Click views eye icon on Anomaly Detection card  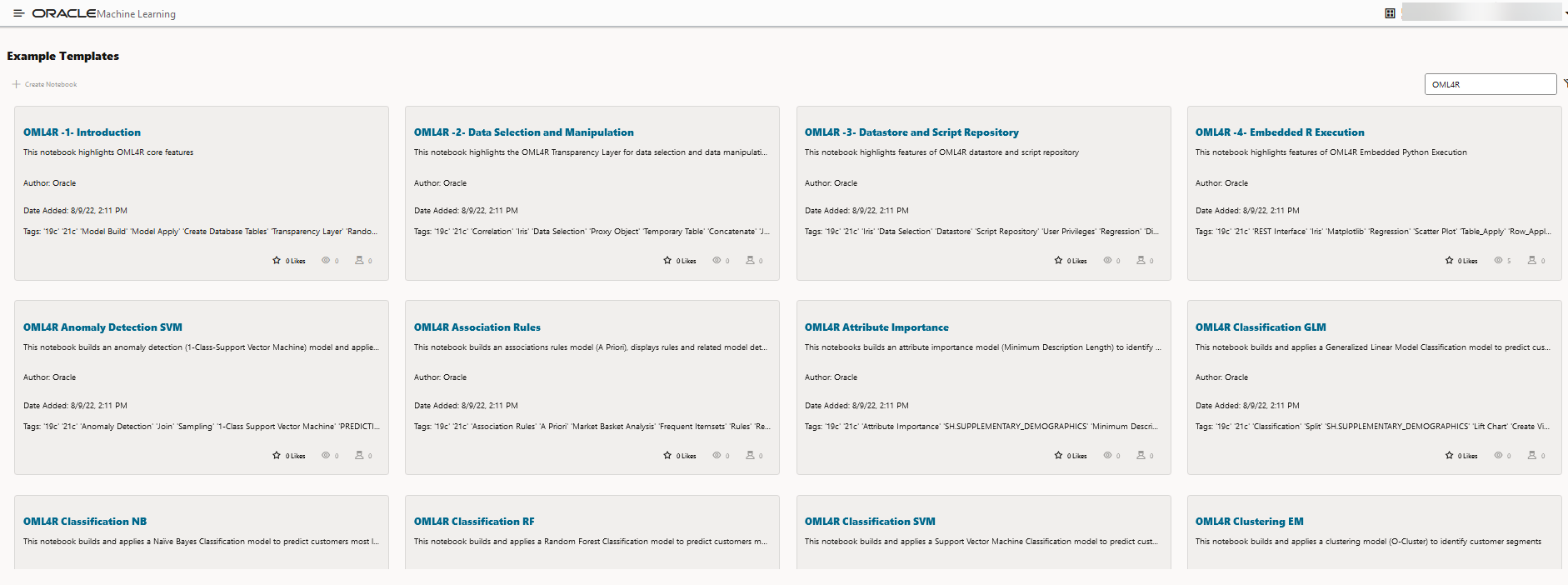(326, 456)
